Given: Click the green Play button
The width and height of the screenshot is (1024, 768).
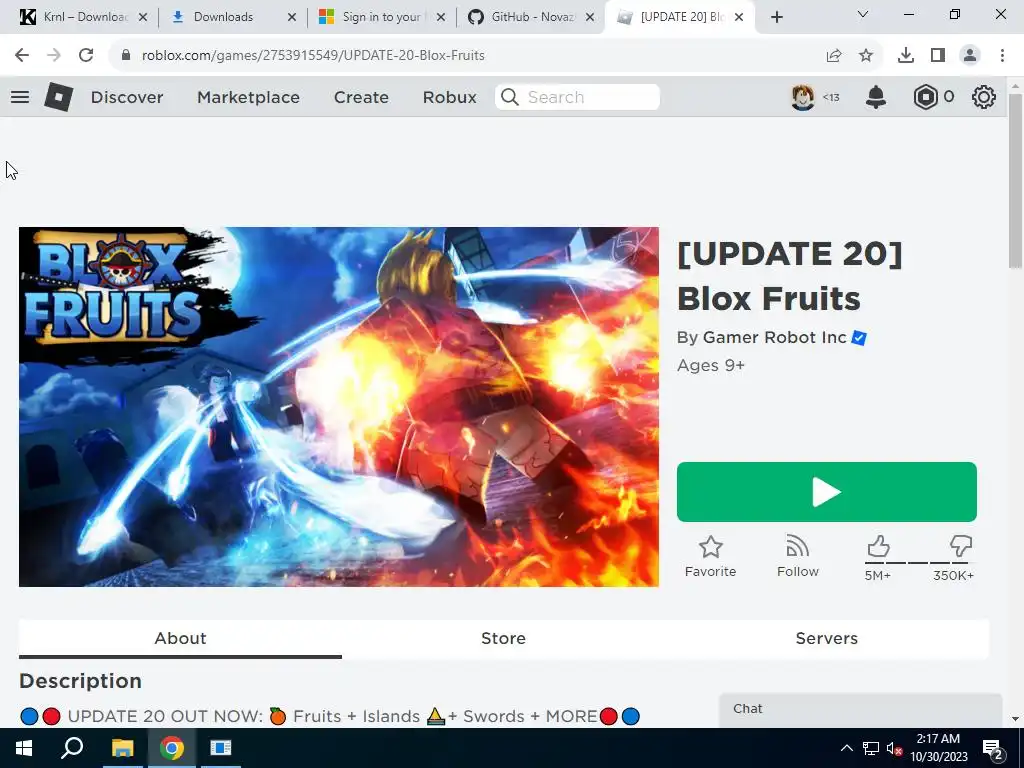Looking at the screenshot, I should click(x=827, y=492).
